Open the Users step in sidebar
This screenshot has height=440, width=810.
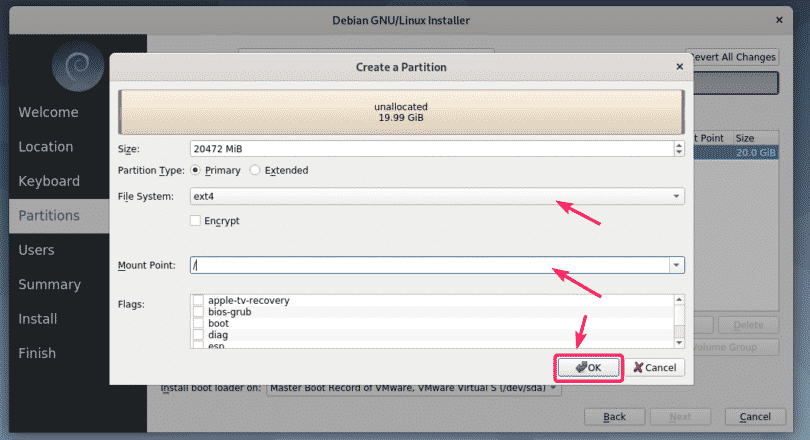click(36, 250)
